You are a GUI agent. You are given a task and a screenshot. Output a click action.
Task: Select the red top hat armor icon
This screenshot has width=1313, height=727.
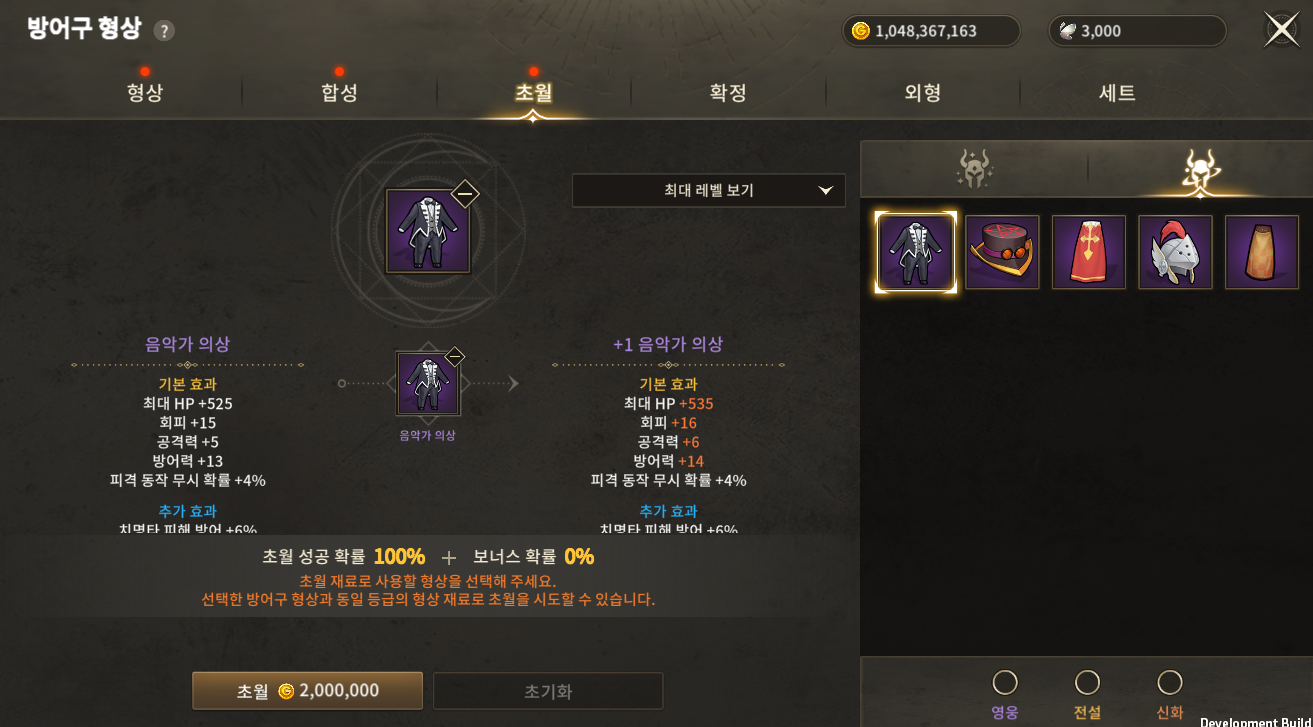click(1002, 252)
